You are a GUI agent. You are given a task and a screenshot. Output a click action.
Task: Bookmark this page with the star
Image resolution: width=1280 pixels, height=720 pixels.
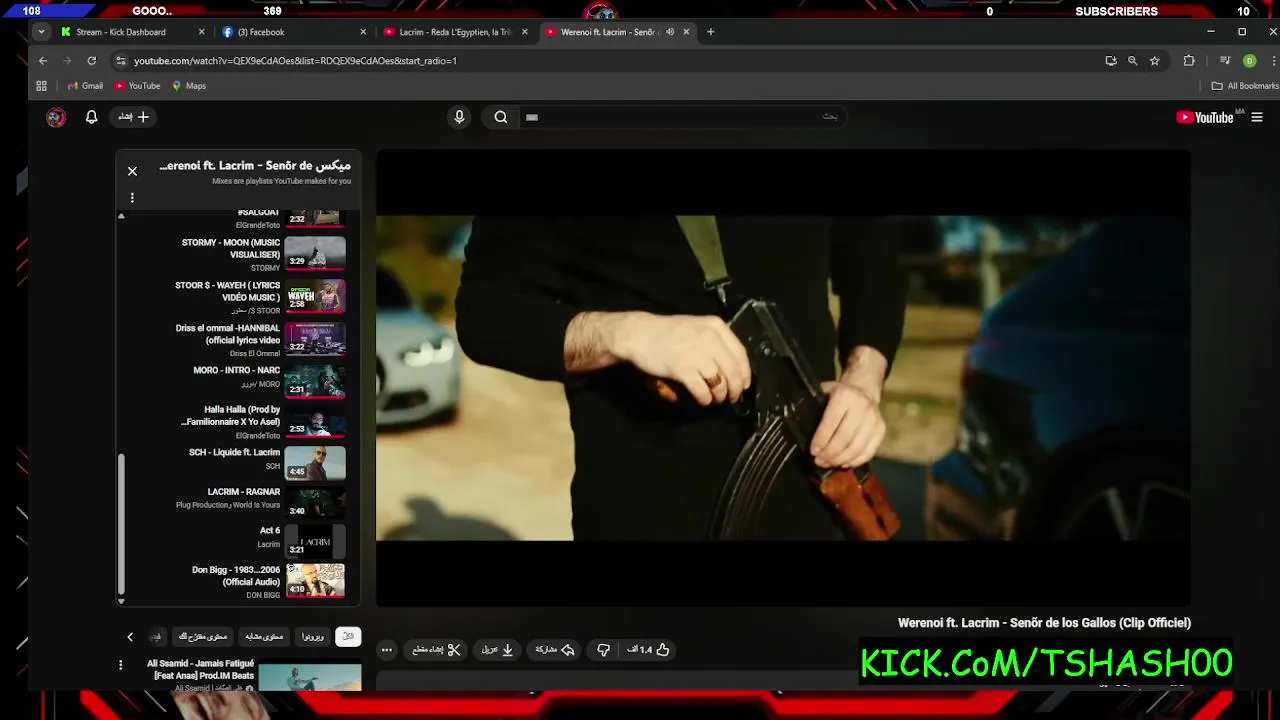[x=1155, y=61]
